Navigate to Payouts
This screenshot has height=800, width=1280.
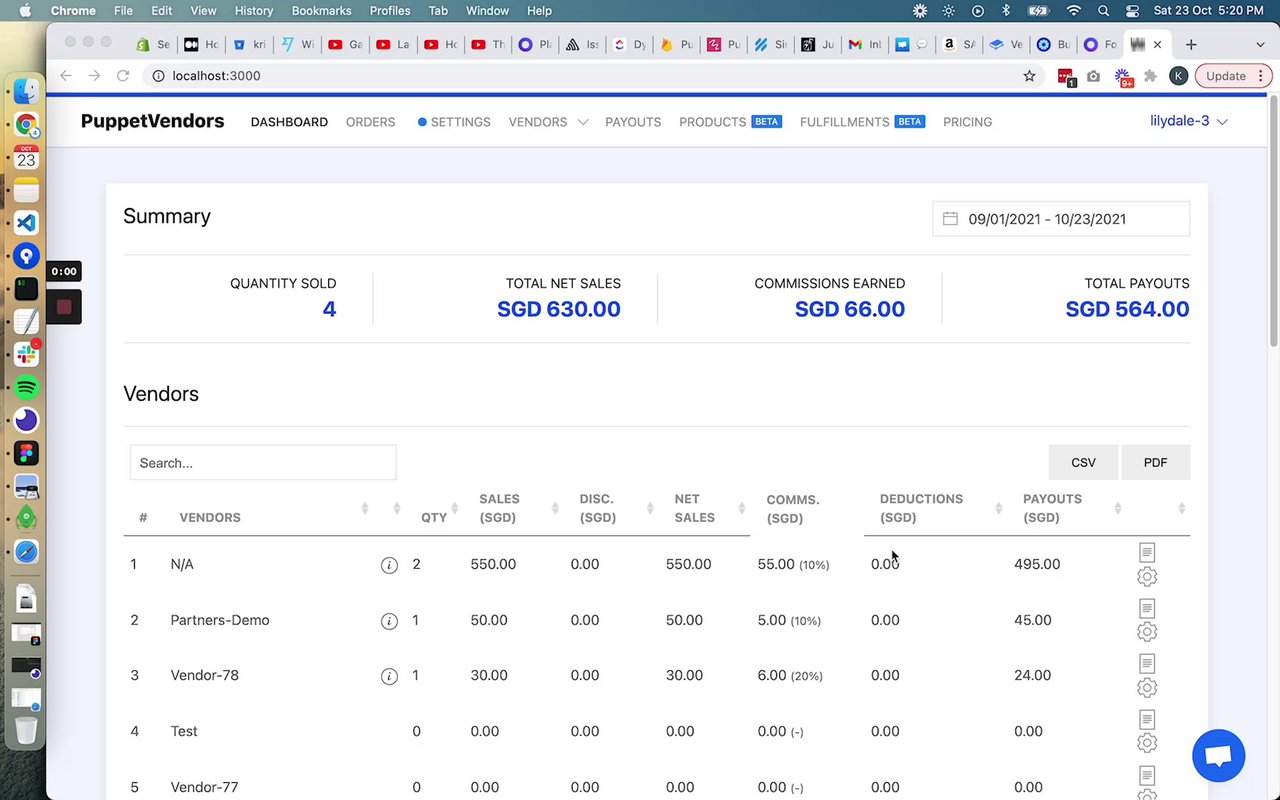(x=633, y=122)
